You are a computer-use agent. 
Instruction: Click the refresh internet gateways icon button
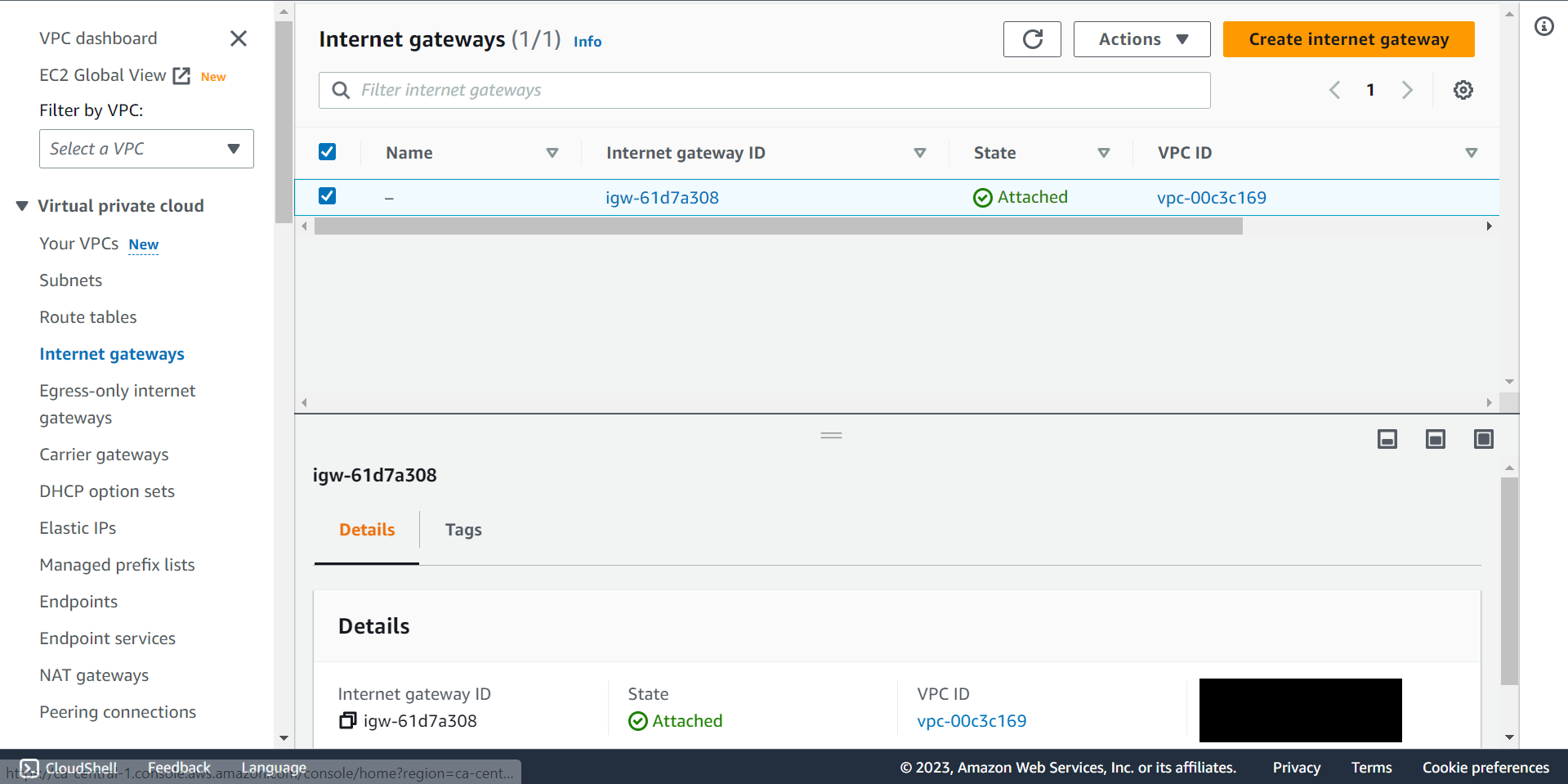[x=1032, y=39]
